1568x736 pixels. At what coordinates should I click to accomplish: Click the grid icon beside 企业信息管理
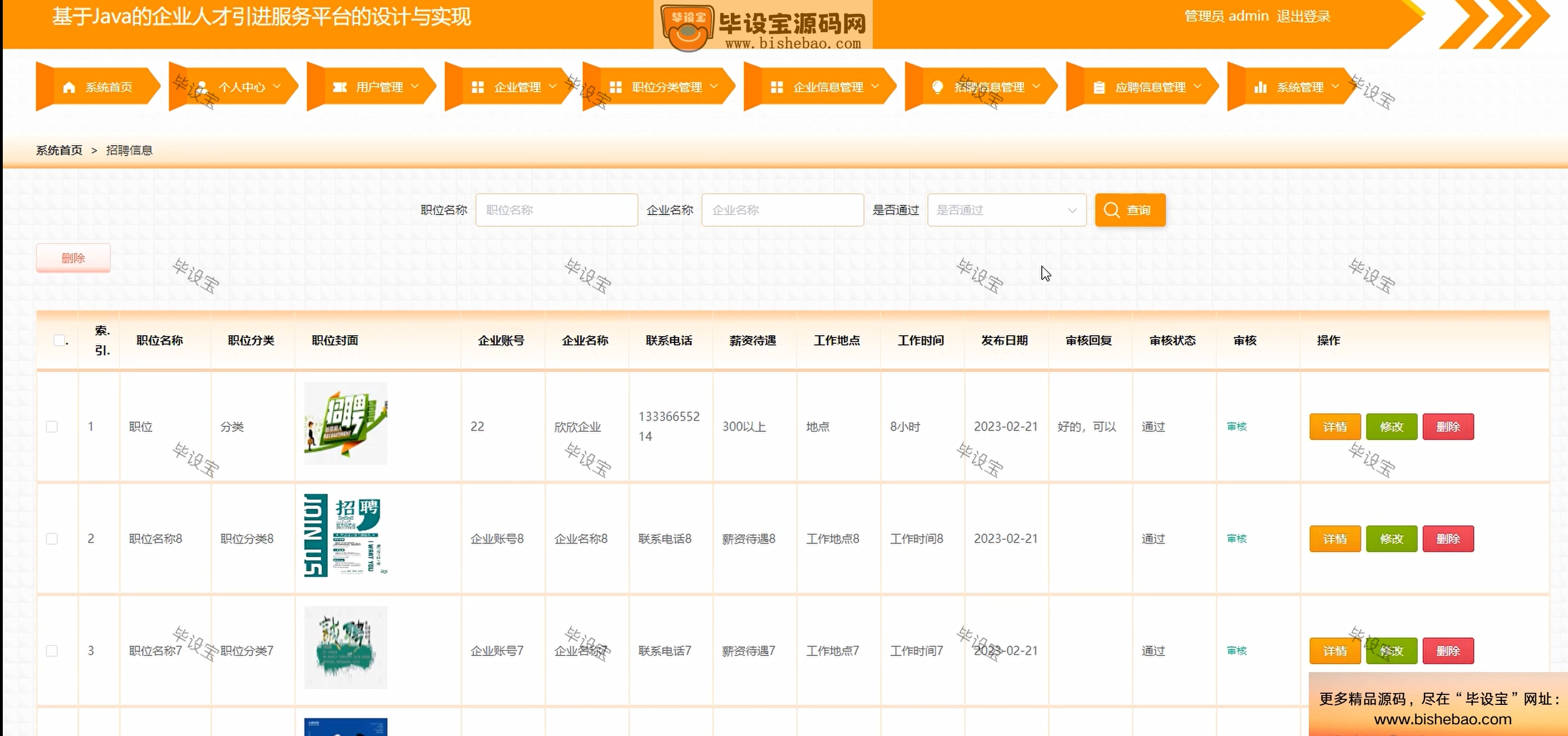tap(776, 88)
